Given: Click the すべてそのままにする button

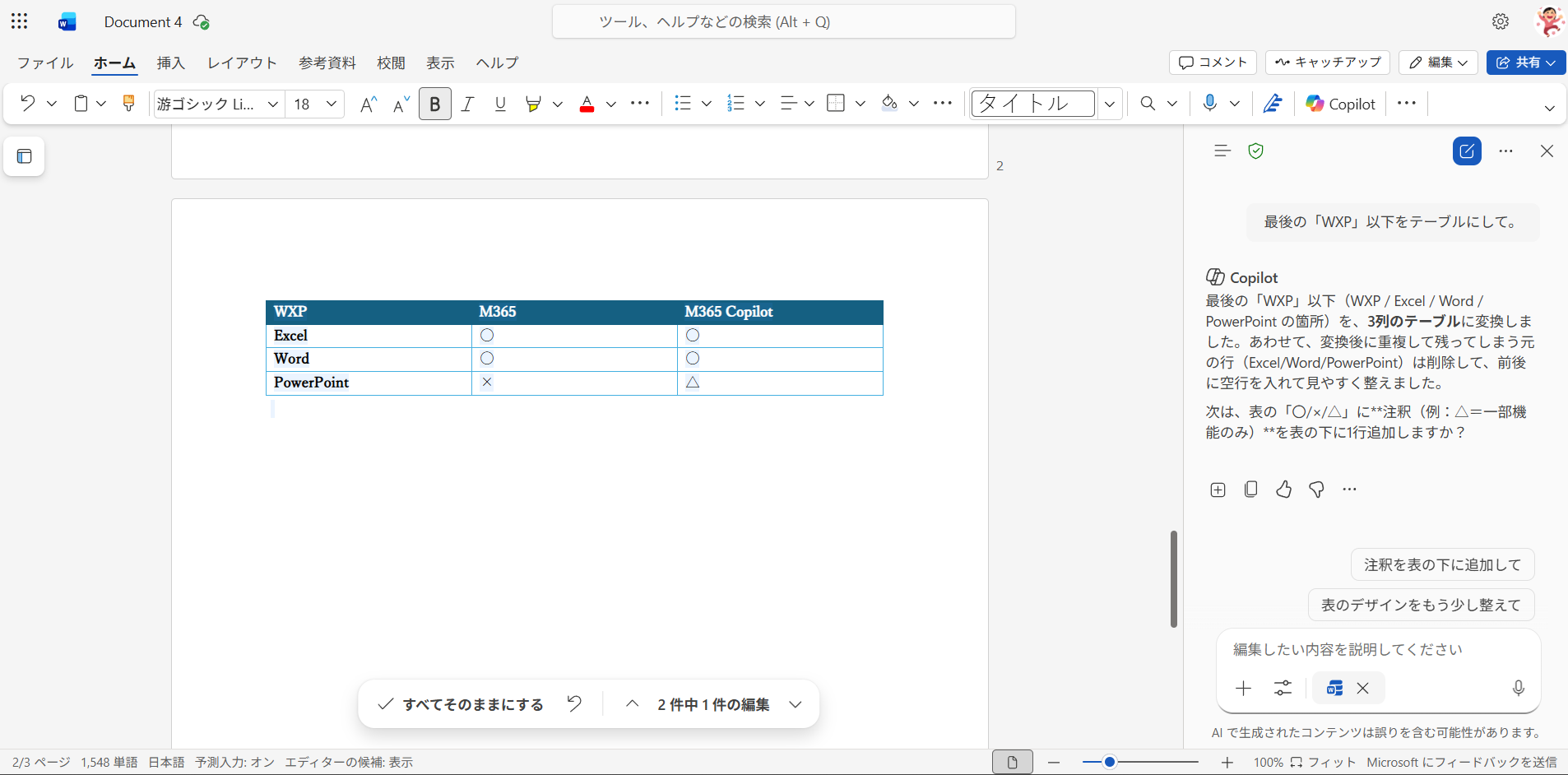Looking at the screenshot, I should tap(461, 704).
